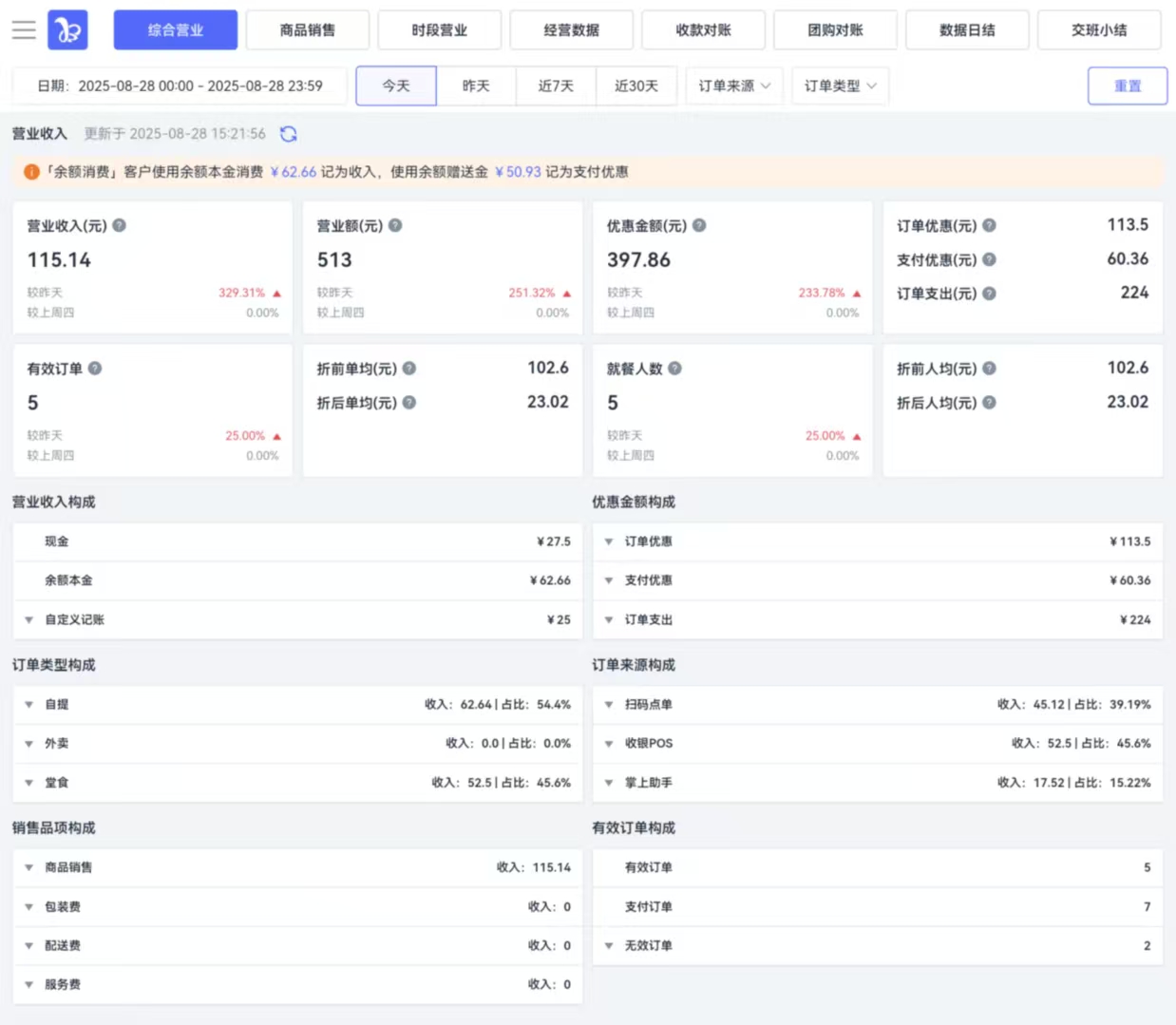Click the orange info icon in notice banner
The height and width of the screenshot is (1025, 1176).
[31, 172]
